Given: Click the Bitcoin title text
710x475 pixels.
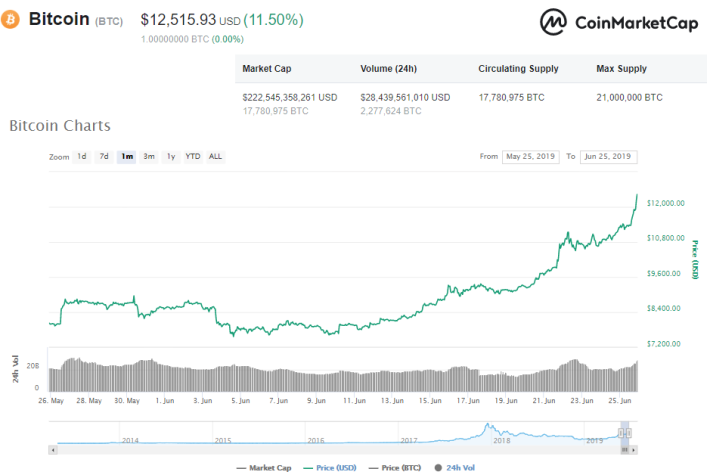Looking at the screenshot, I should [59, 19].
